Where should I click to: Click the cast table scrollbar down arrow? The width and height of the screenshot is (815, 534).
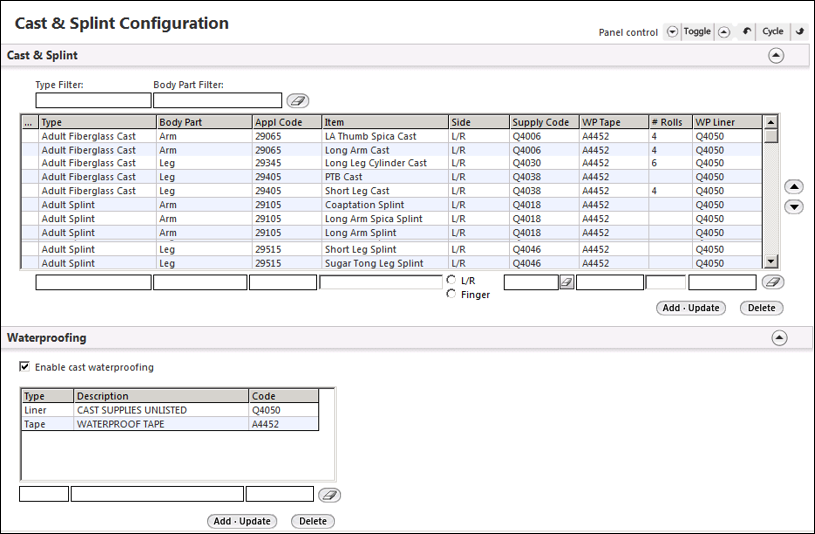coord(771,262)
